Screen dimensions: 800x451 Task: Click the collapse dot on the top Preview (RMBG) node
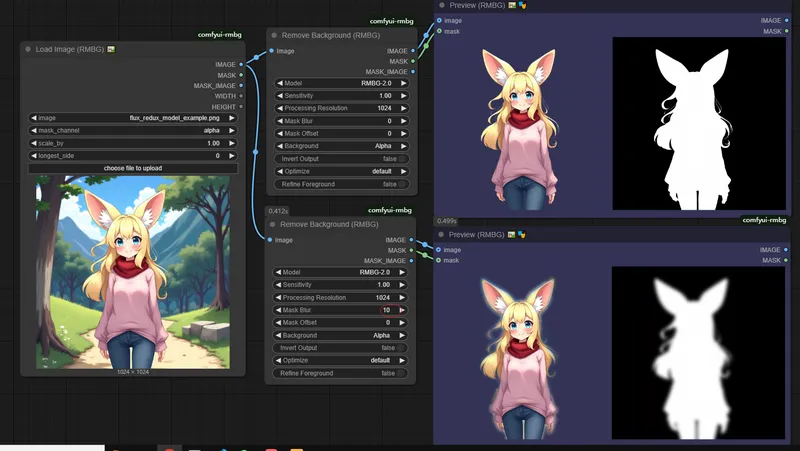[440, 5]
